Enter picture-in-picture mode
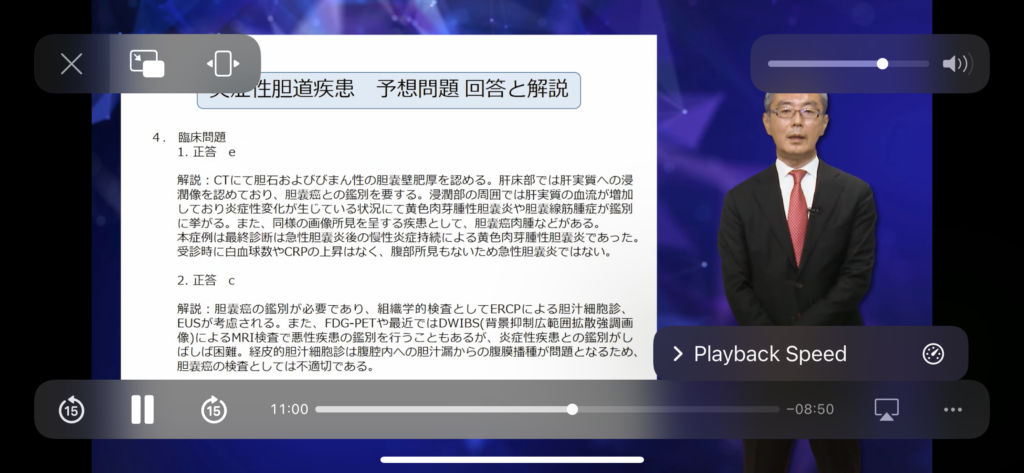The height and width of the screenshot is (473, 1024). 147,64
